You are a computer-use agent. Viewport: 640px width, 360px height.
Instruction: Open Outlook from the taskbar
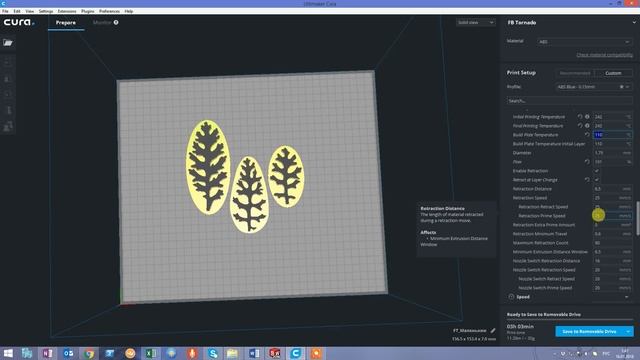68,353
